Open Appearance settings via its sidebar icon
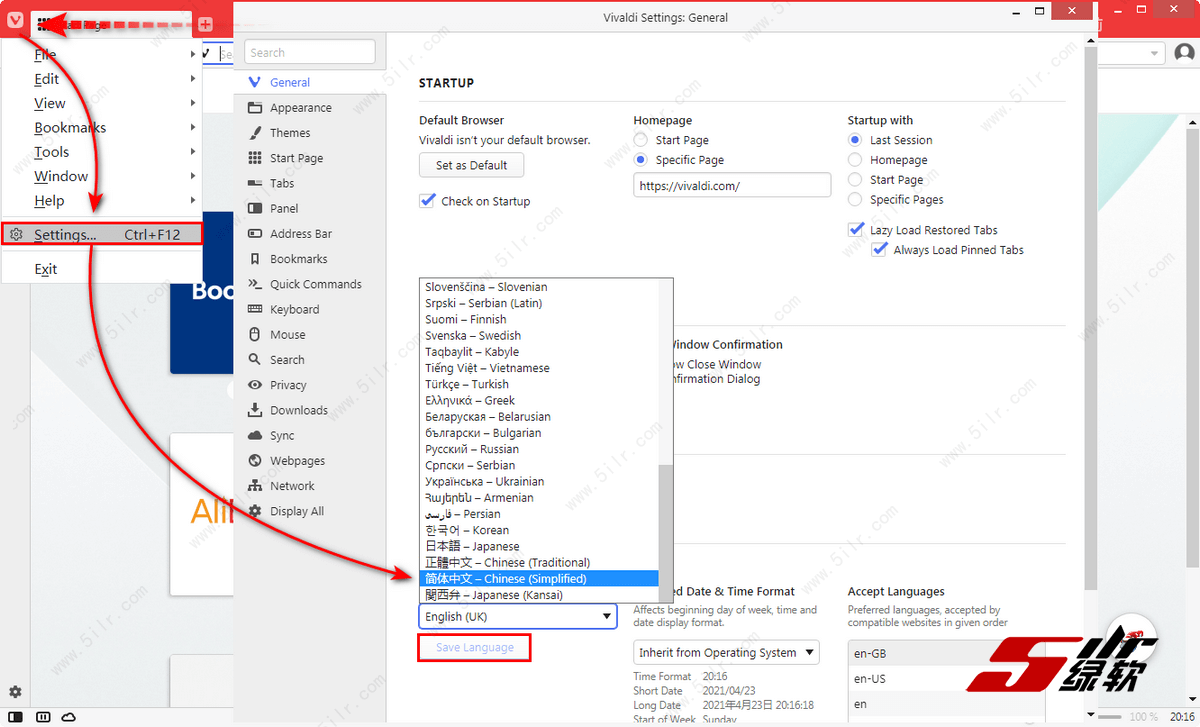Image resolution: width=1200 pixels, height=727 pixels. coord(254,108)
